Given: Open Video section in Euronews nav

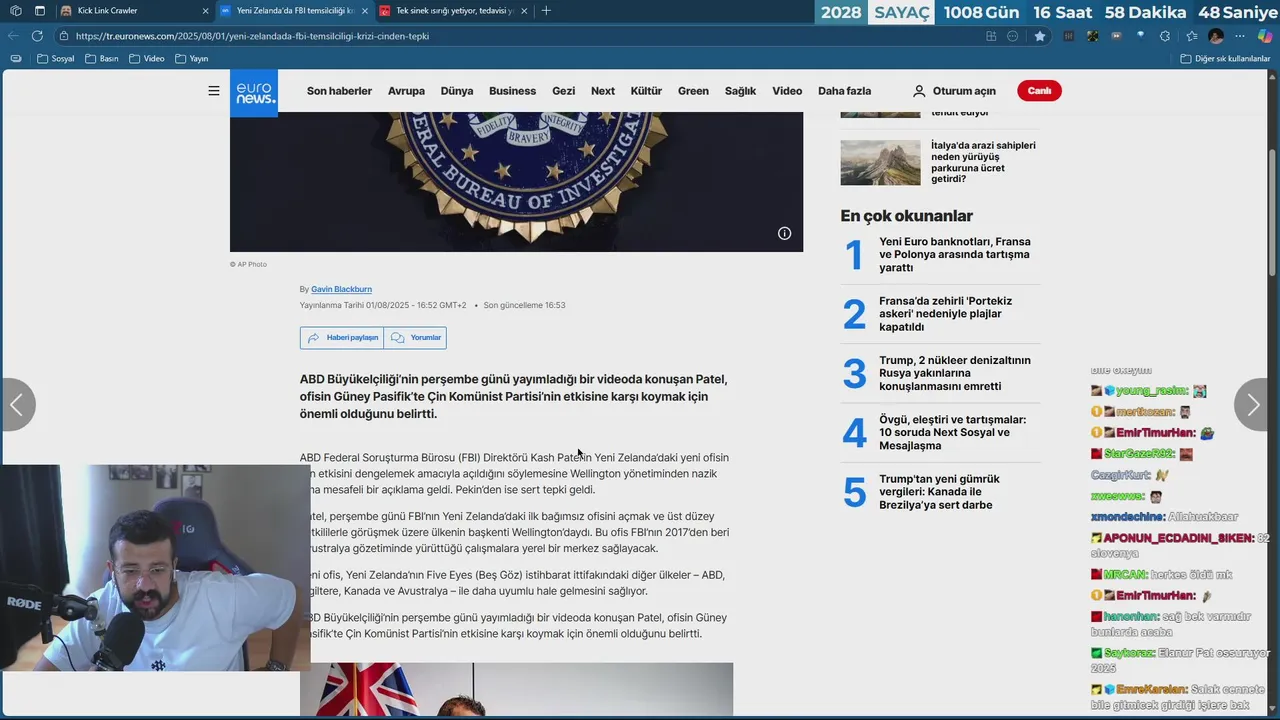Looking at the screenshot, I should pyautogui.click(x=787, y=91).
